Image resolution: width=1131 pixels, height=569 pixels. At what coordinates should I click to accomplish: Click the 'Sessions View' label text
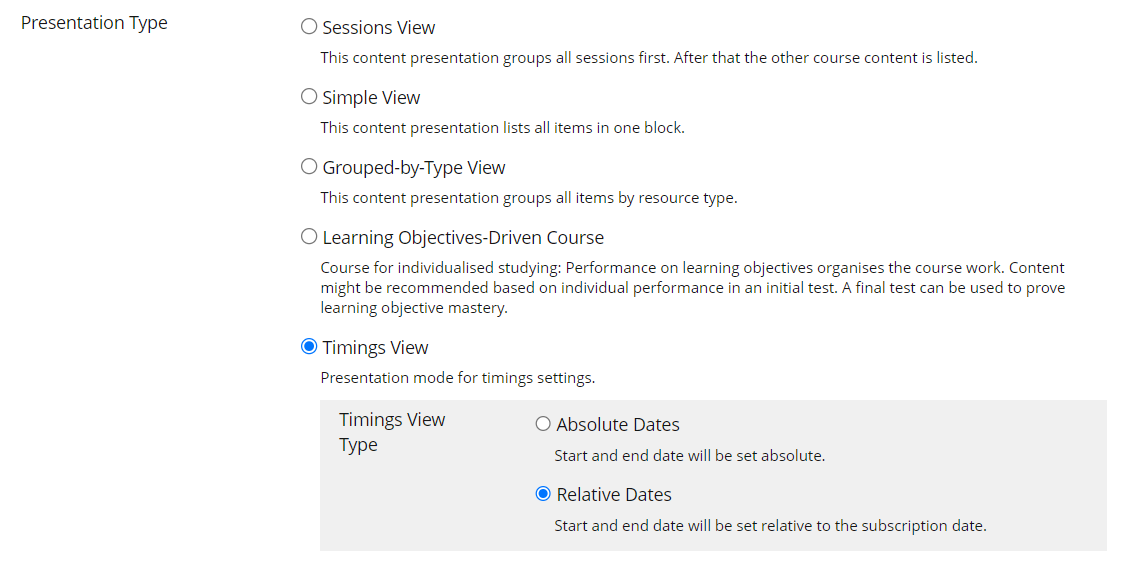click(x=379, y=27)
